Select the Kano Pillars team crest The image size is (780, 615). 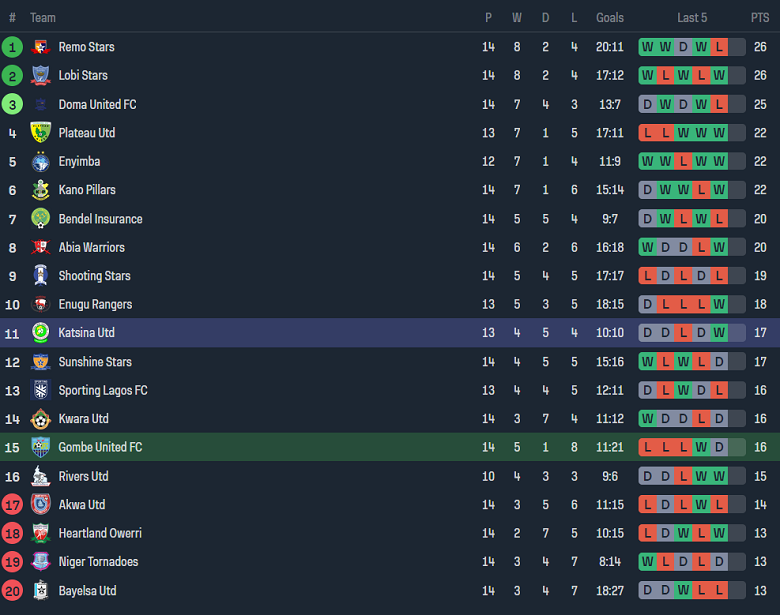(41, 190)
